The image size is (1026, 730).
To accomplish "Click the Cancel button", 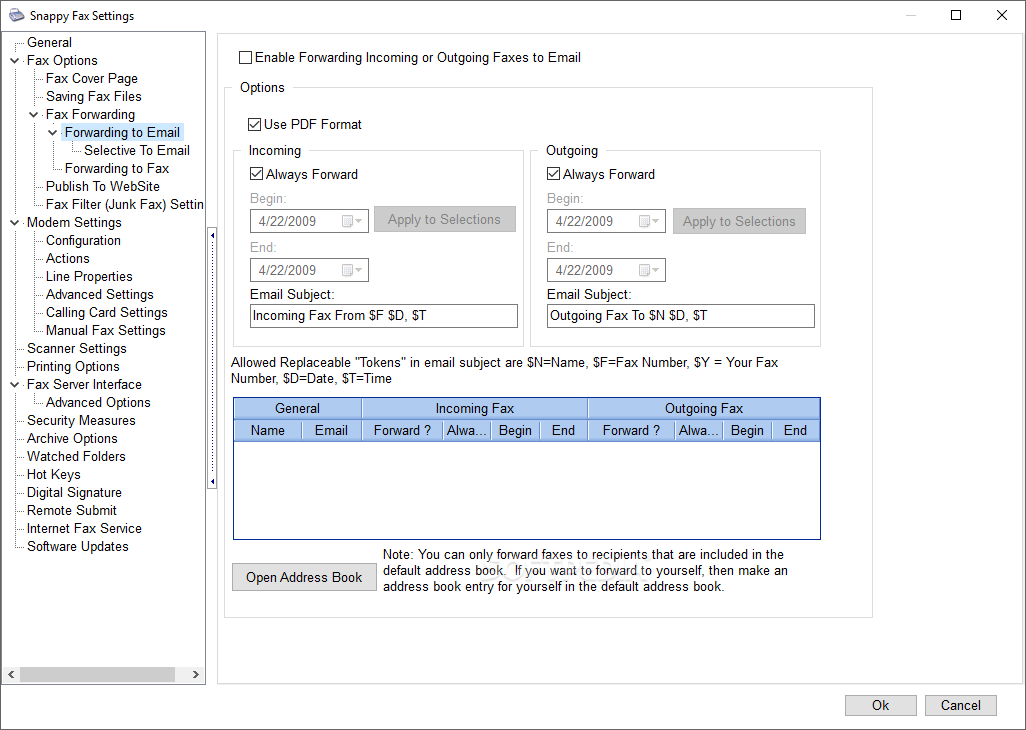I will click(961, 705).
